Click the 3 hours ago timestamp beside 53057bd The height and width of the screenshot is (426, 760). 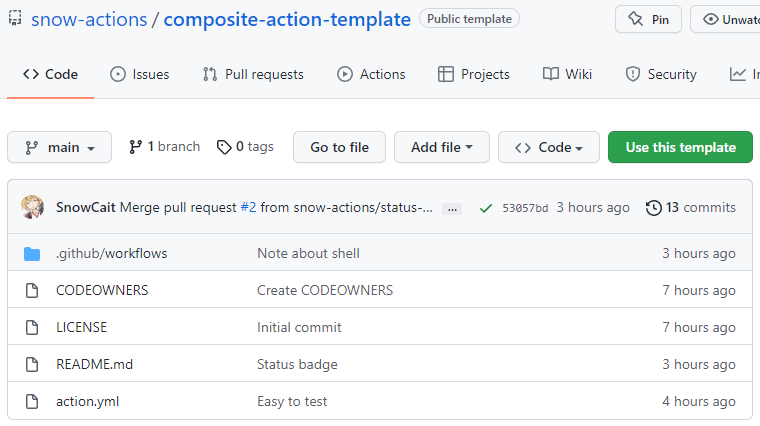tap(593, 207)
